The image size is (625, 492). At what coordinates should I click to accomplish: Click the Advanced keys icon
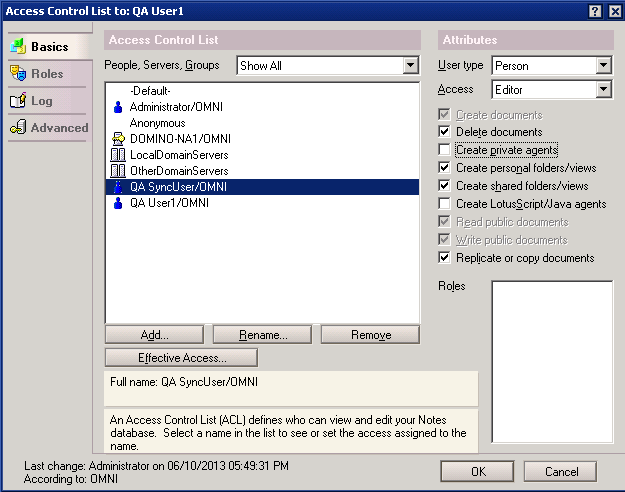18,127
